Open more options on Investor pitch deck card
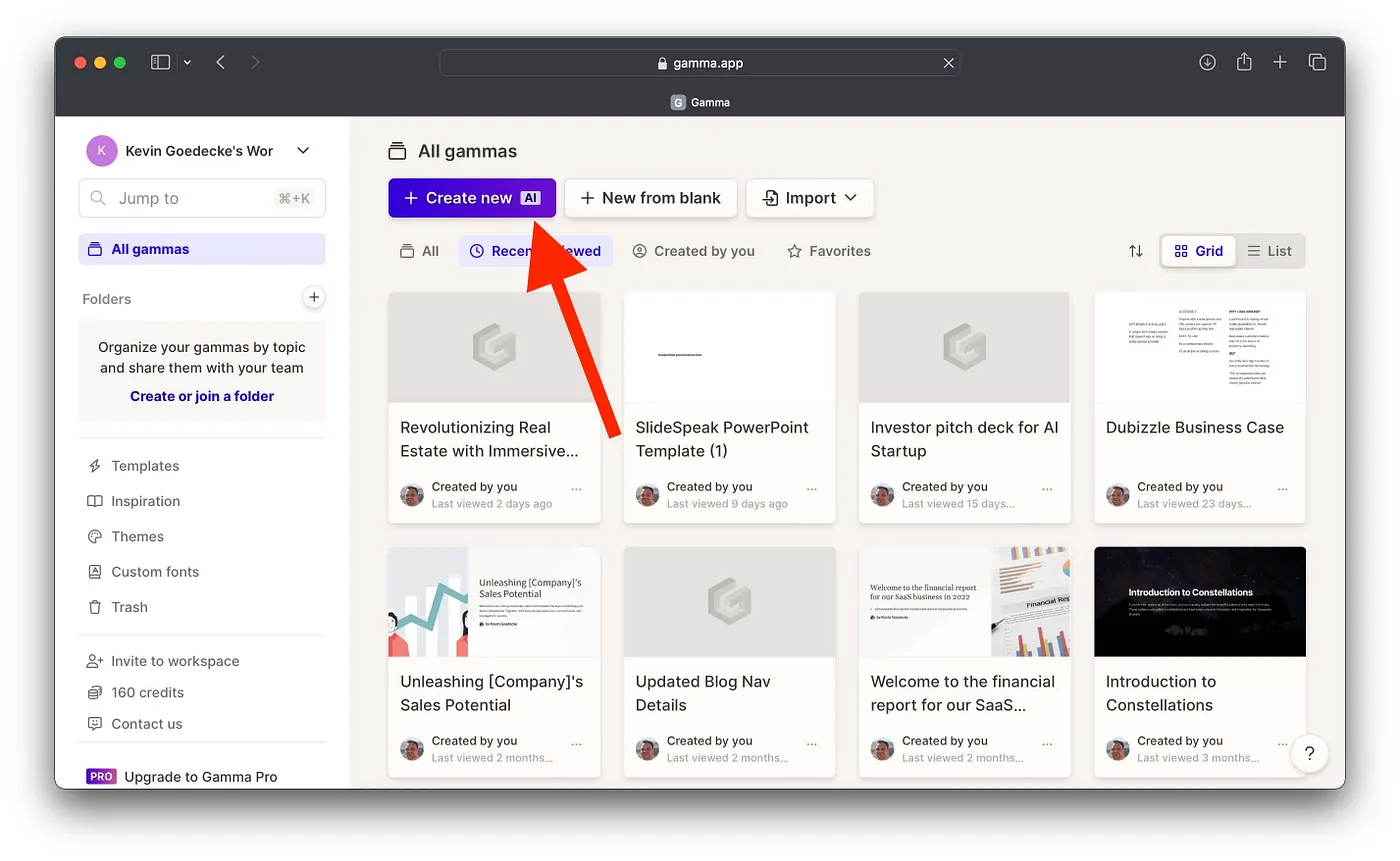This screenshot has width=1400, height=861. click(x=1047, y=490)
